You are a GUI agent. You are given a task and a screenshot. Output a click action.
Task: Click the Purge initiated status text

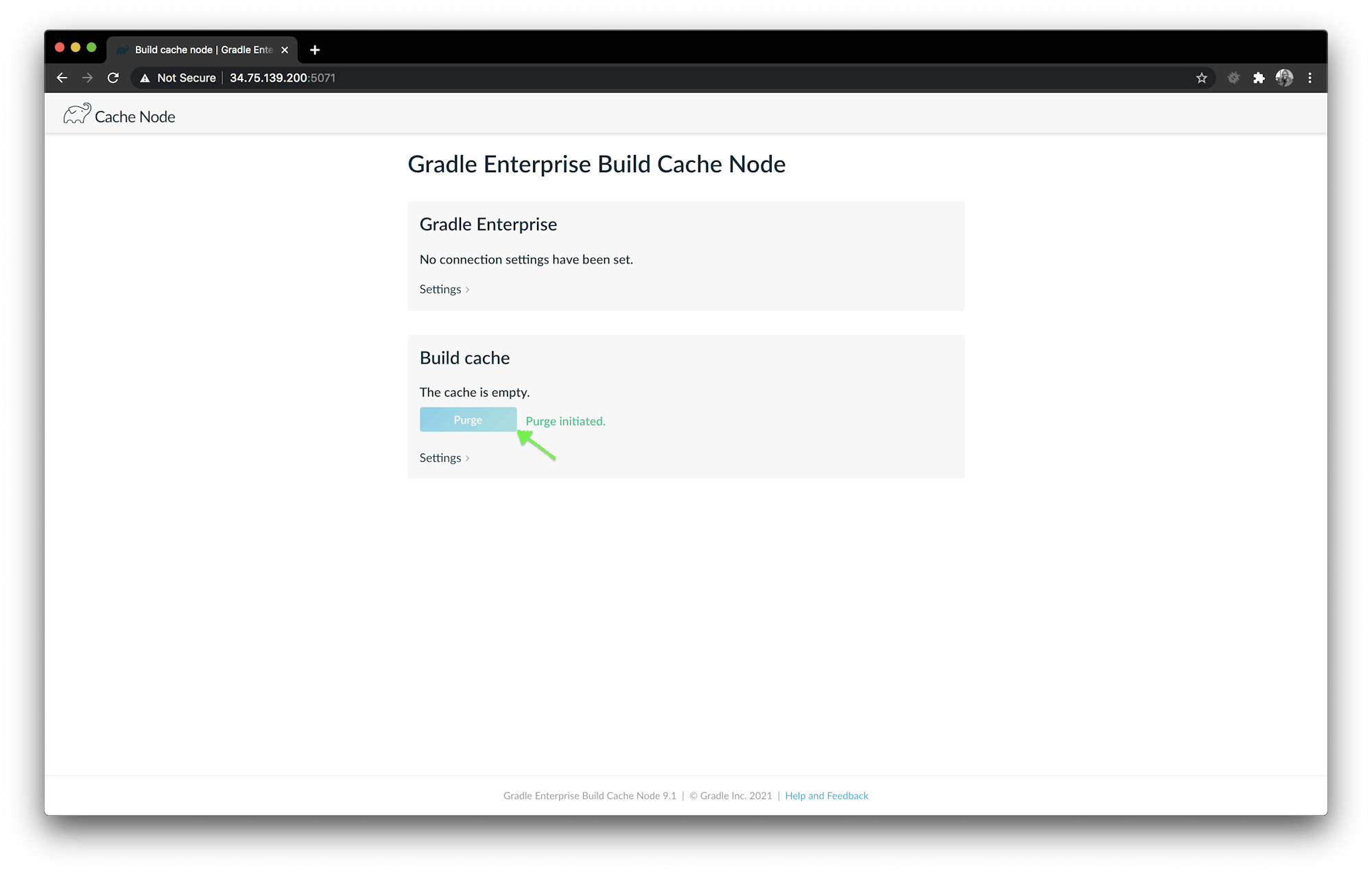(x=565, y=421)
